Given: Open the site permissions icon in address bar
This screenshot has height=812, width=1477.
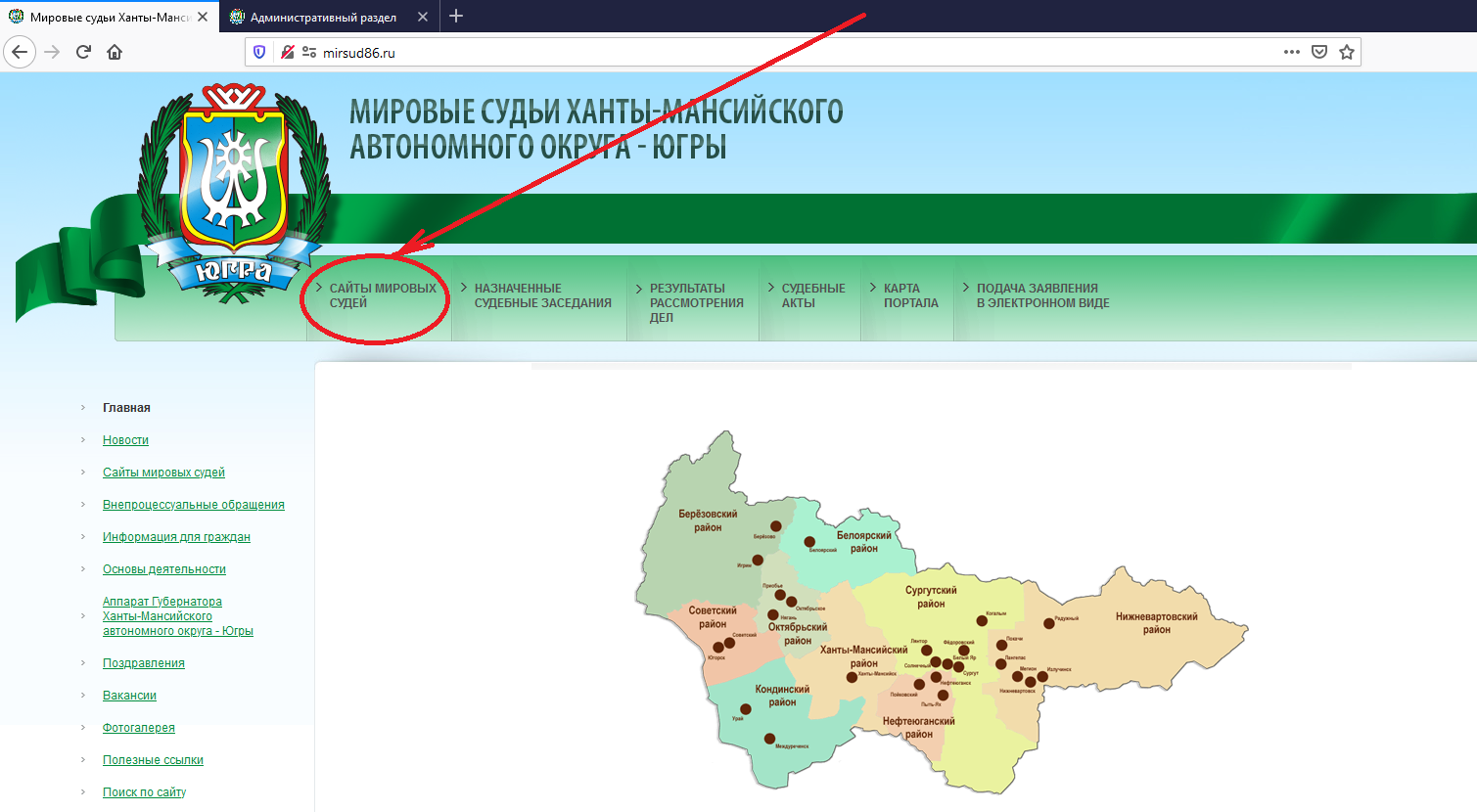Looking at the screenshot, I should coord(309,52).
